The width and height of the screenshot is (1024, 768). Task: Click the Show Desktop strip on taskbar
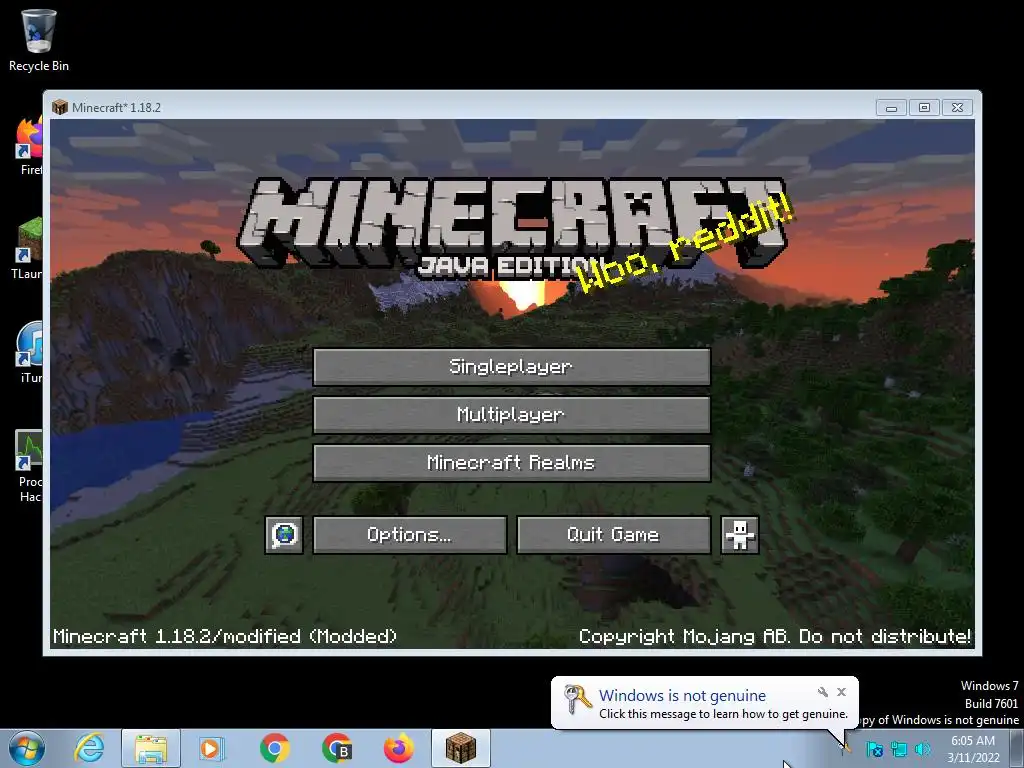[x=1019, y=749]
